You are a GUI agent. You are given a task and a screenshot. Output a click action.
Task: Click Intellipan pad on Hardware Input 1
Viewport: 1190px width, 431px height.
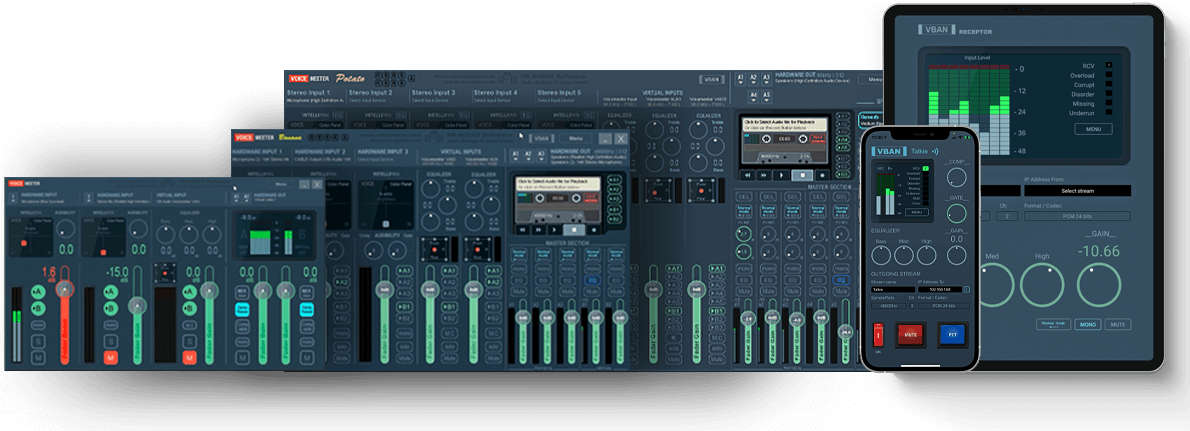31,237
